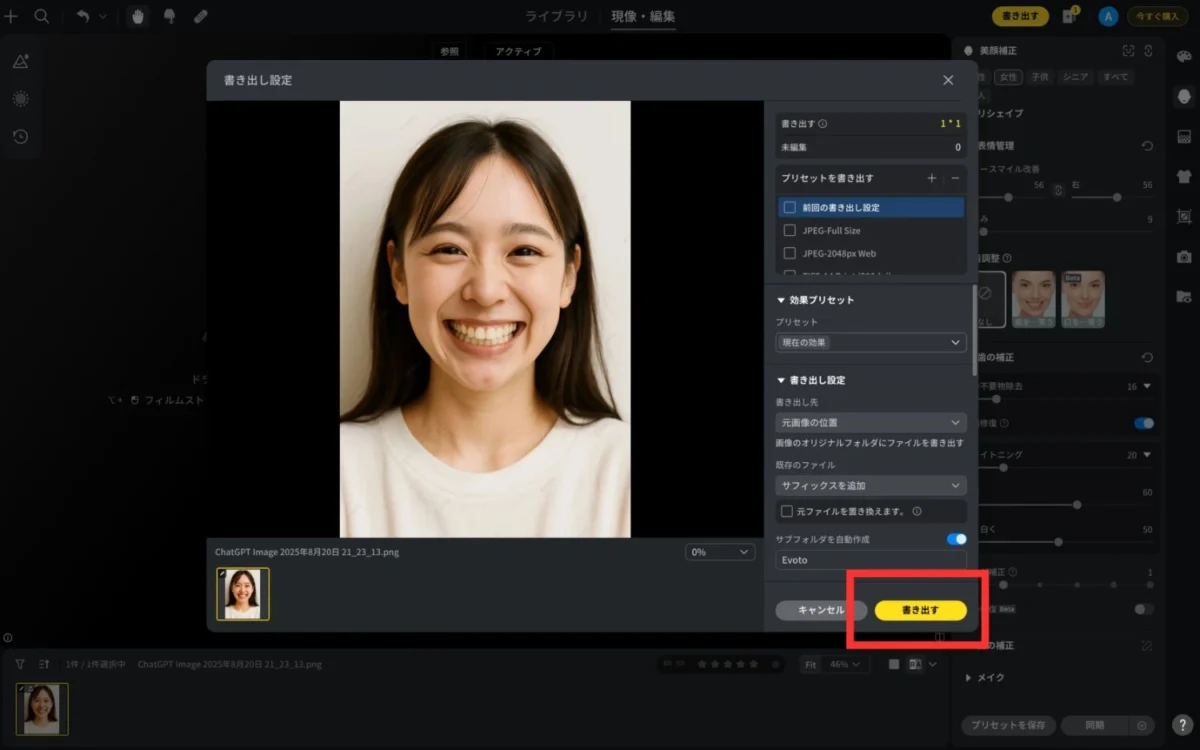Click the 白く slider handle at 50

(x=1058, y=542)
